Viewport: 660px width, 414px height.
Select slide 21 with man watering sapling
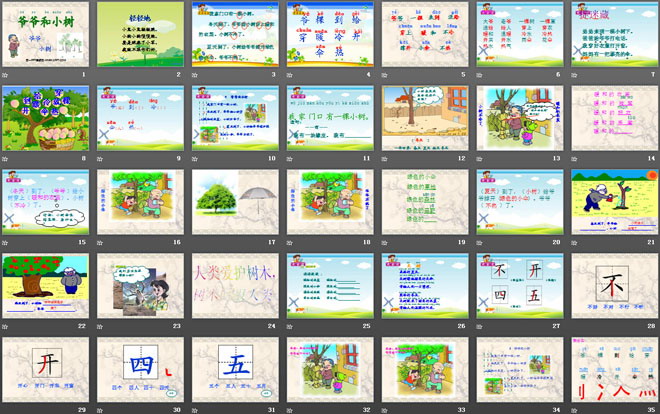point(615,202)
